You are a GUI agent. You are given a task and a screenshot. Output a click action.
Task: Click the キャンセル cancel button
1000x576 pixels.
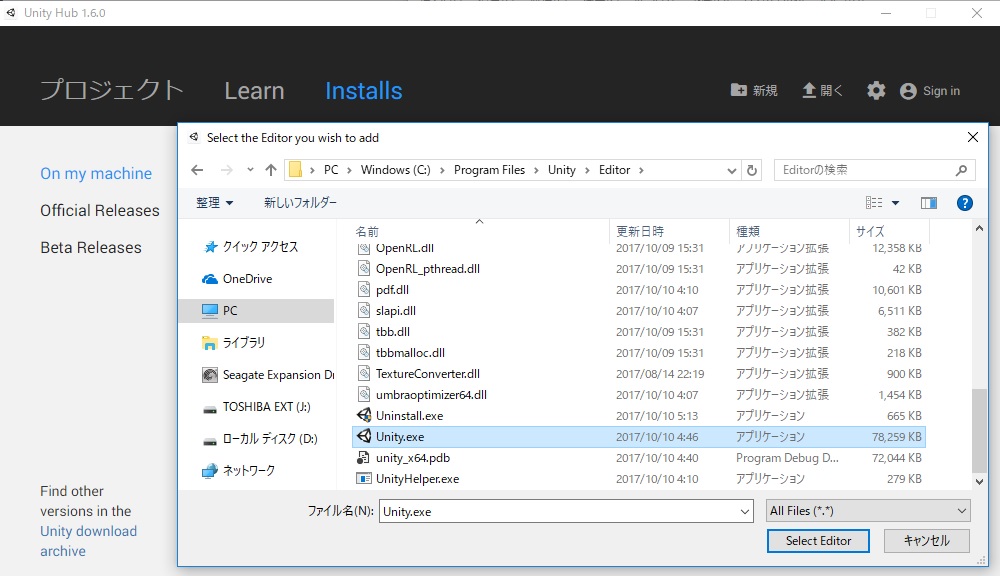927,541
